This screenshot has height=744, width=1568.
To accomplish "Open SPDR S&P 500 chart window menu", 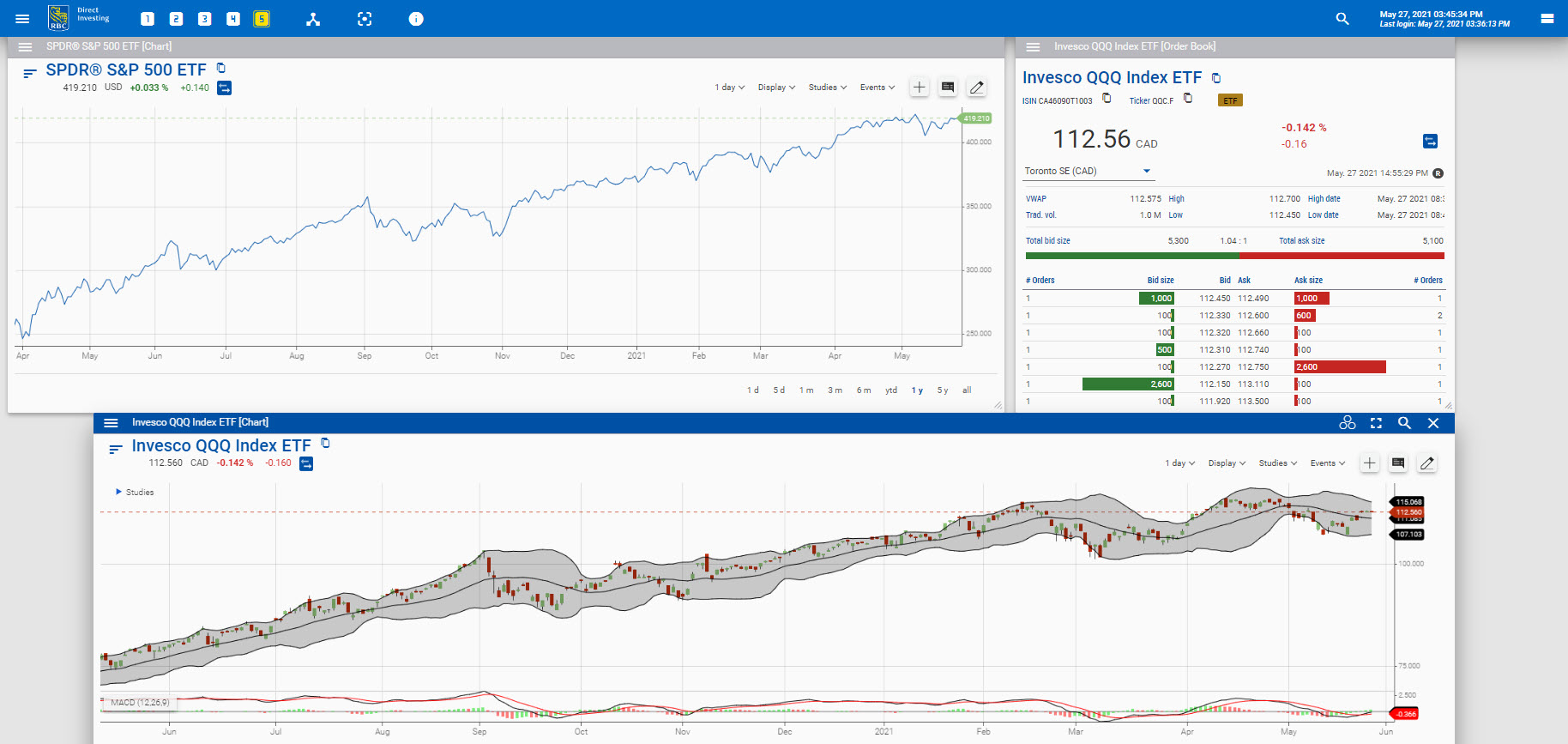I will click(25, 46).
